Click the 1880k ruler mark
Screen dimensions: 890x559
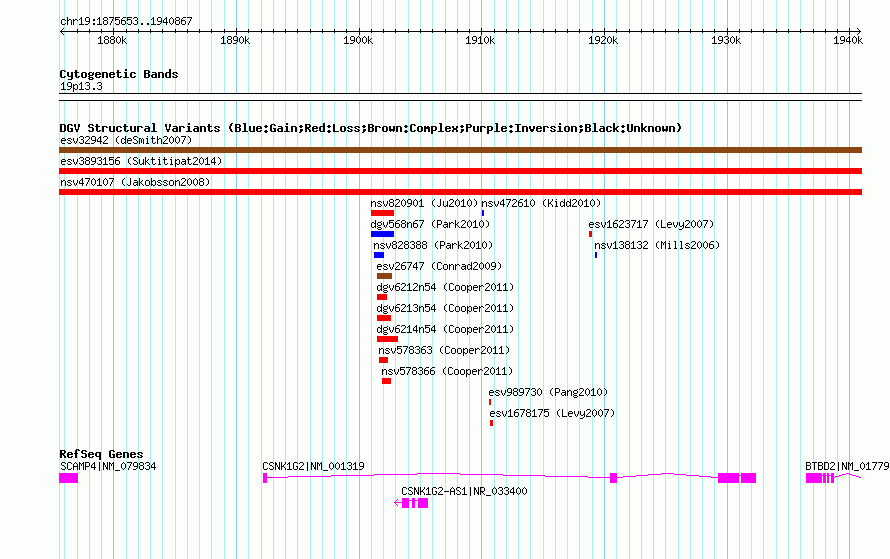tap(112, 40)
